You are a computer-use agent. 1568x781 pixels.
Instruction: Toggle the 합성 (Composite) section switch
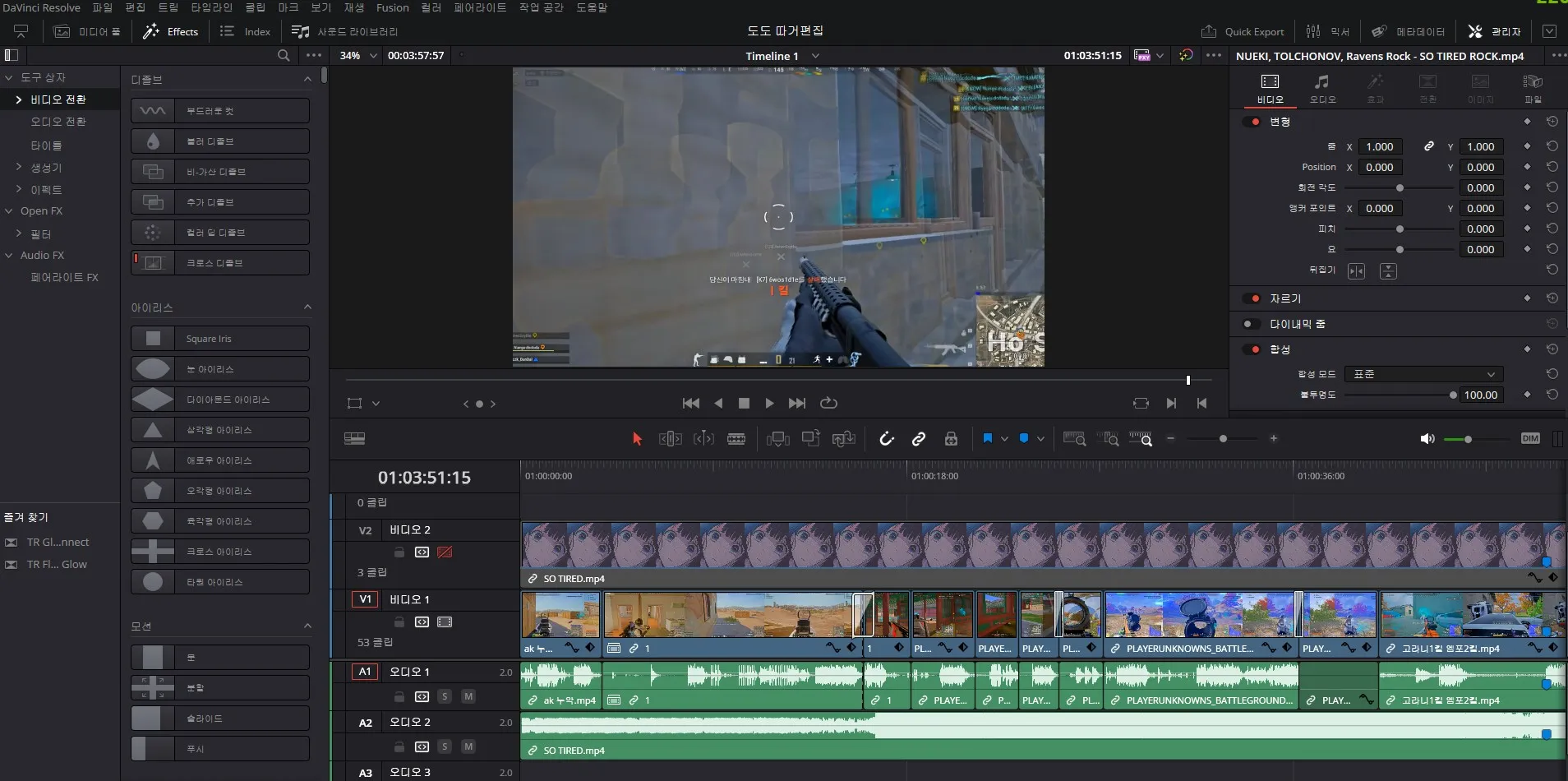click(x=1252, y=349)
